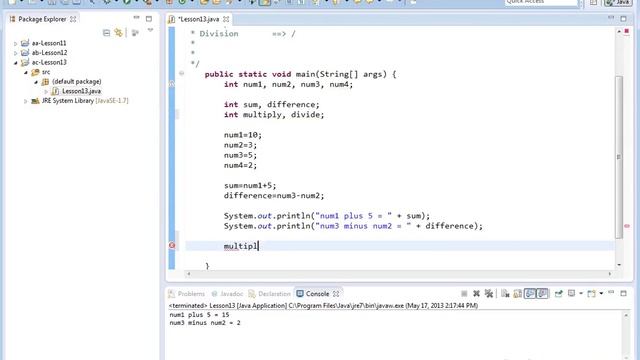
Task: Maximize the Console view
Action: pos(623,293)
